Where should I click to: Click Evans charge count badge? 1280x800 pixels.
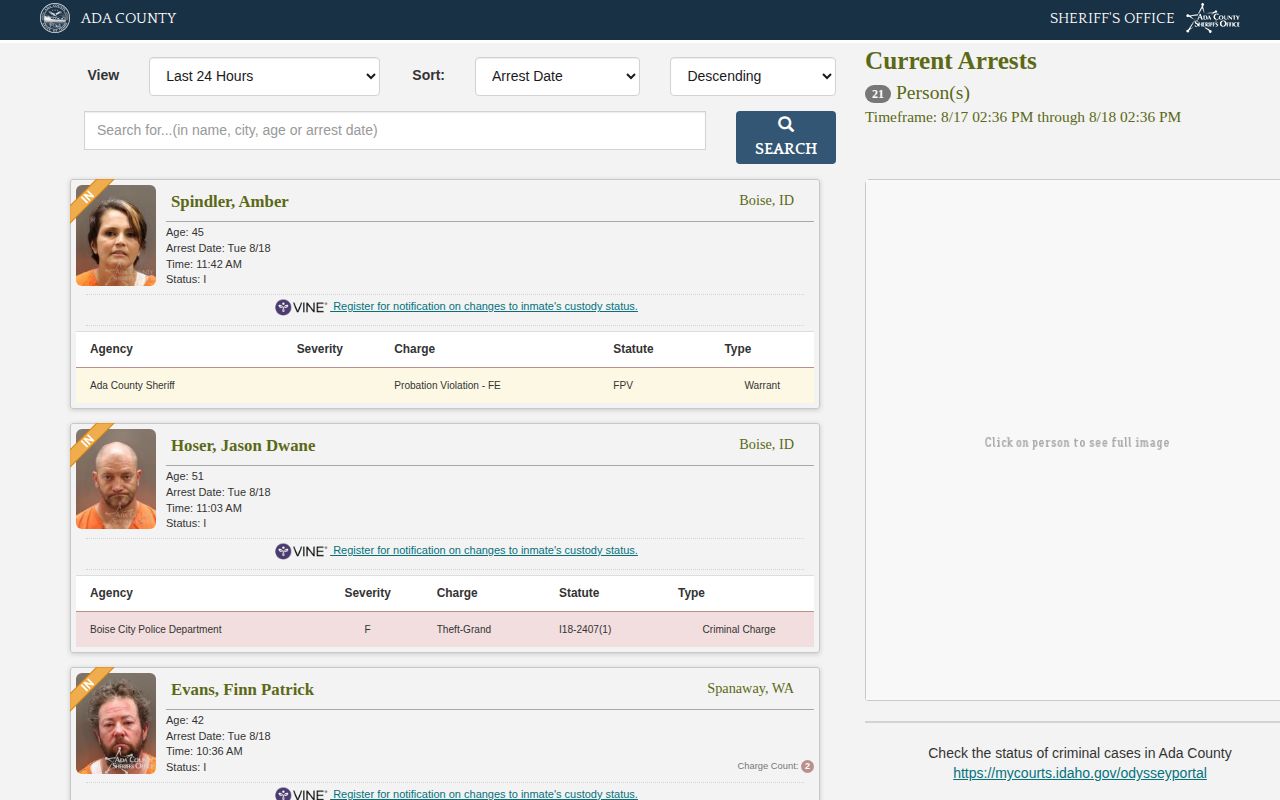(807, 767)
